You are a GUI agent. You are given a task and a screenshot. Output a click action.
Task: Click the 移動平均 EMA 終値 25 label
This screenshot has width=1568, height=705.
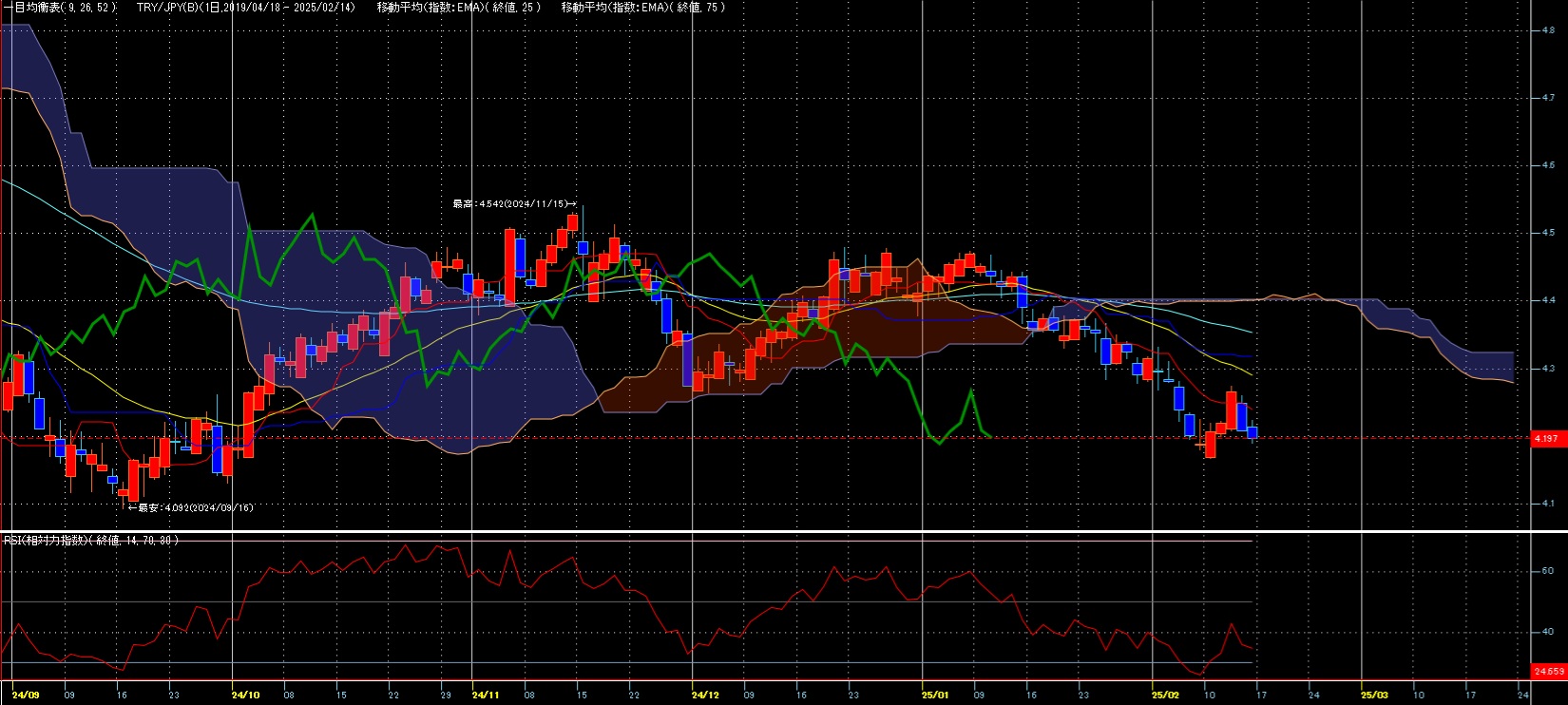(459, 7)
